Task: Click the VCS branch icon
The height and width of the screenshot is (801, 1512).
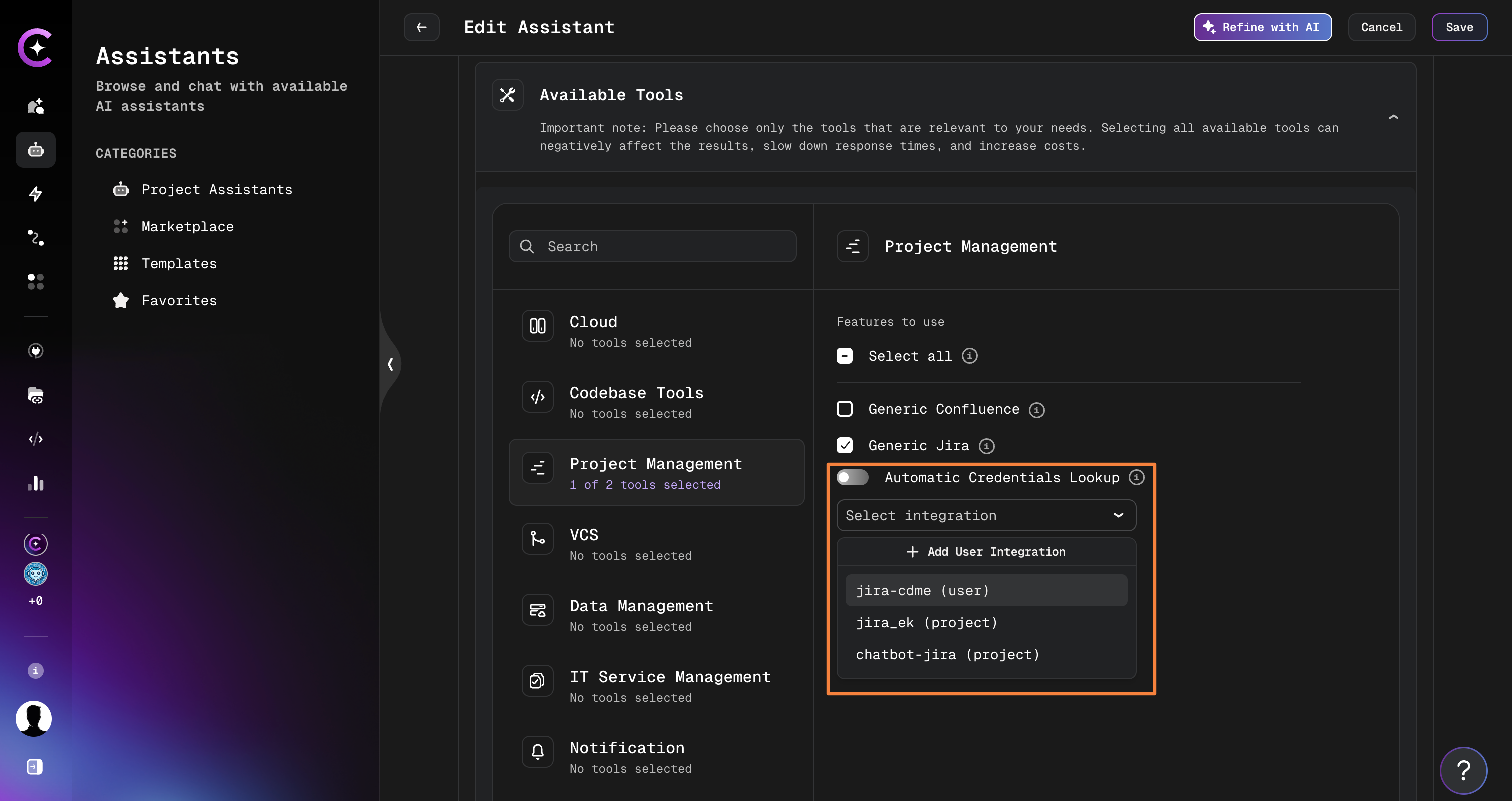Action: pos(537,538)
